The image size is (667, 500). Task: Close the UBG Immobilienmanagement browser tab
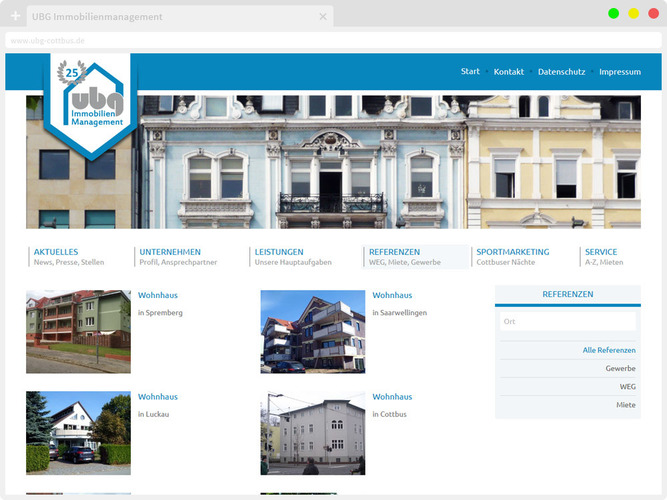323,17
